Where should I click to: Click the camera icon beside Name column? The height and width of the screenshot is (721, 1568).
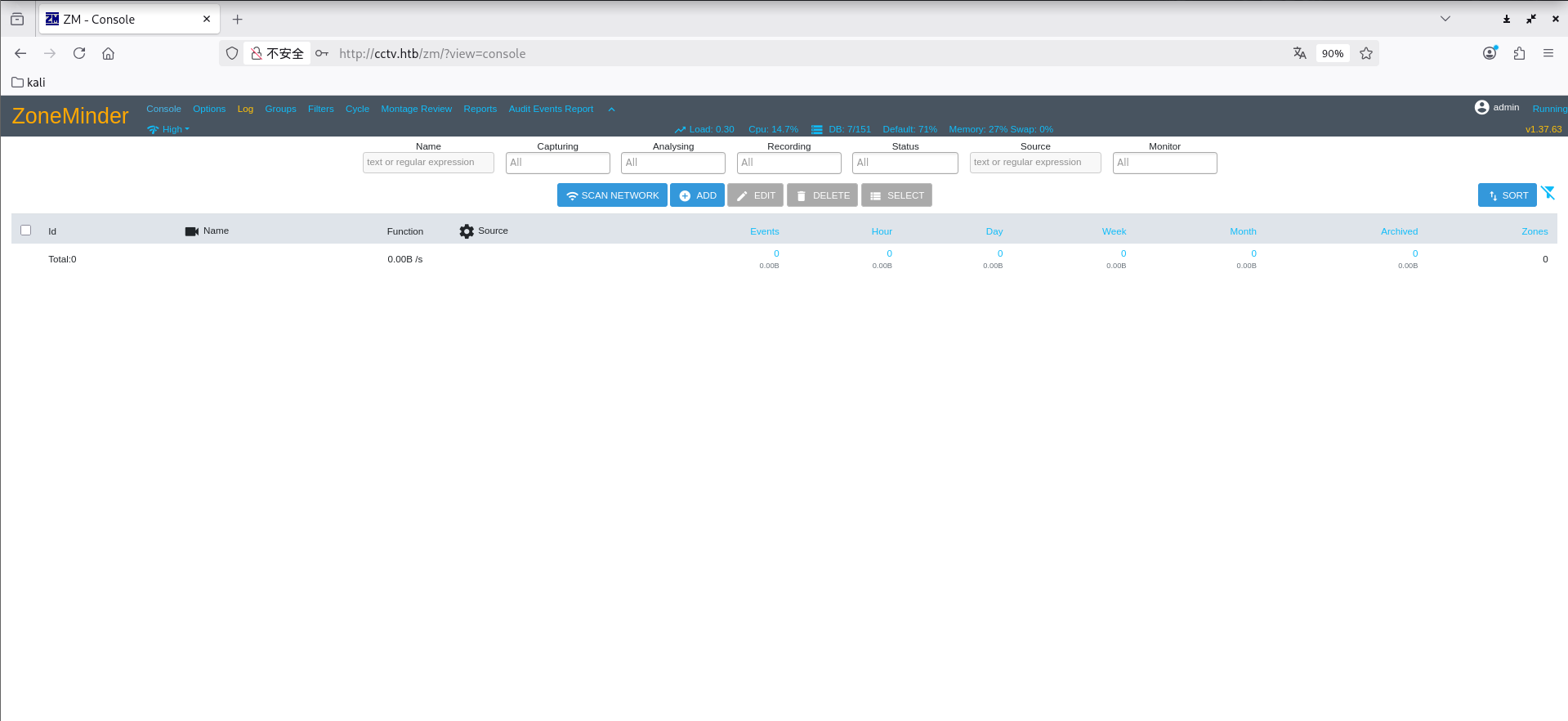pos(192,231)
